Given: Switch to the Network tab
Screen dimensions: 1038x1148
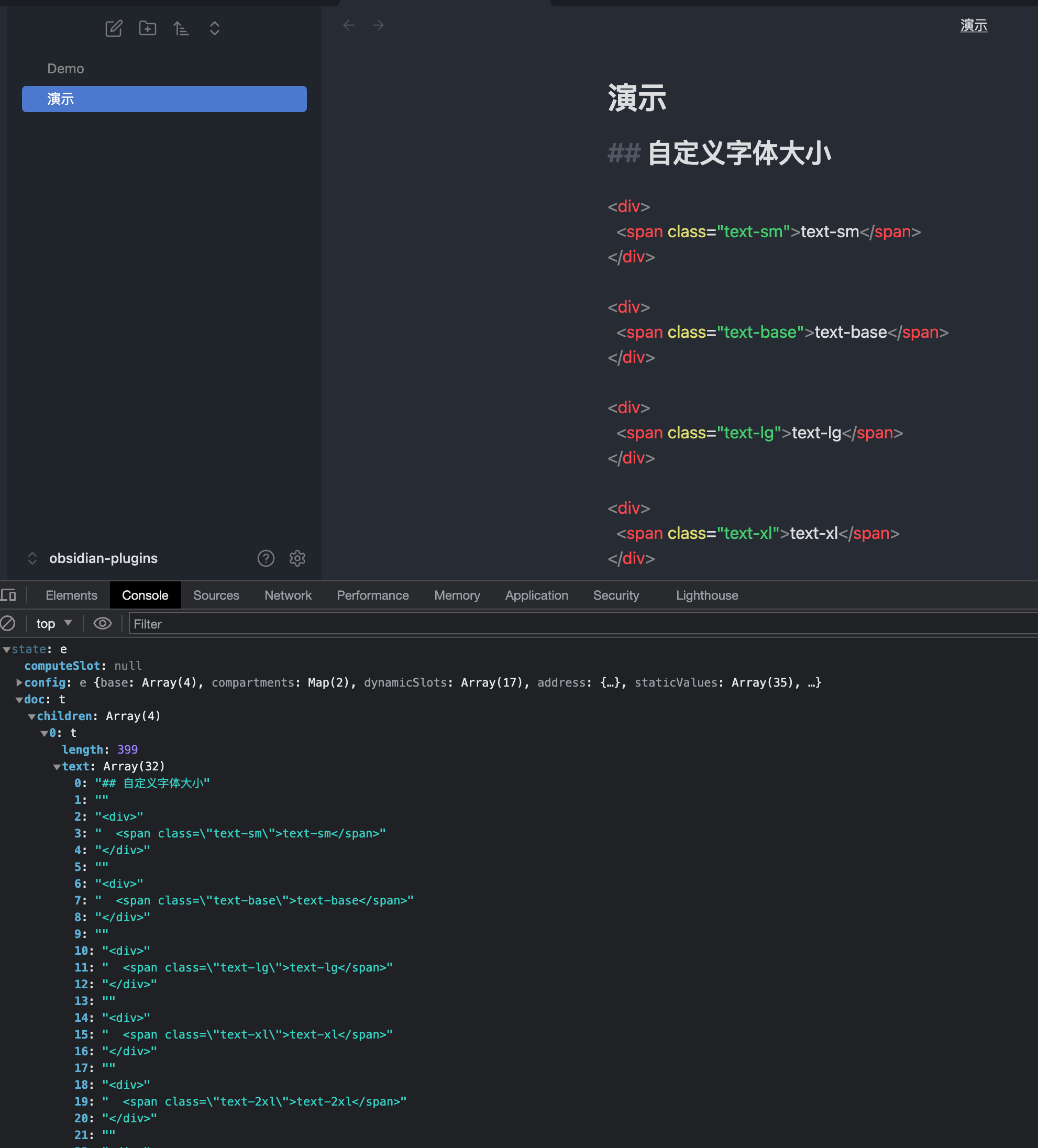Looking at the screenshot, I should (288, 595).
